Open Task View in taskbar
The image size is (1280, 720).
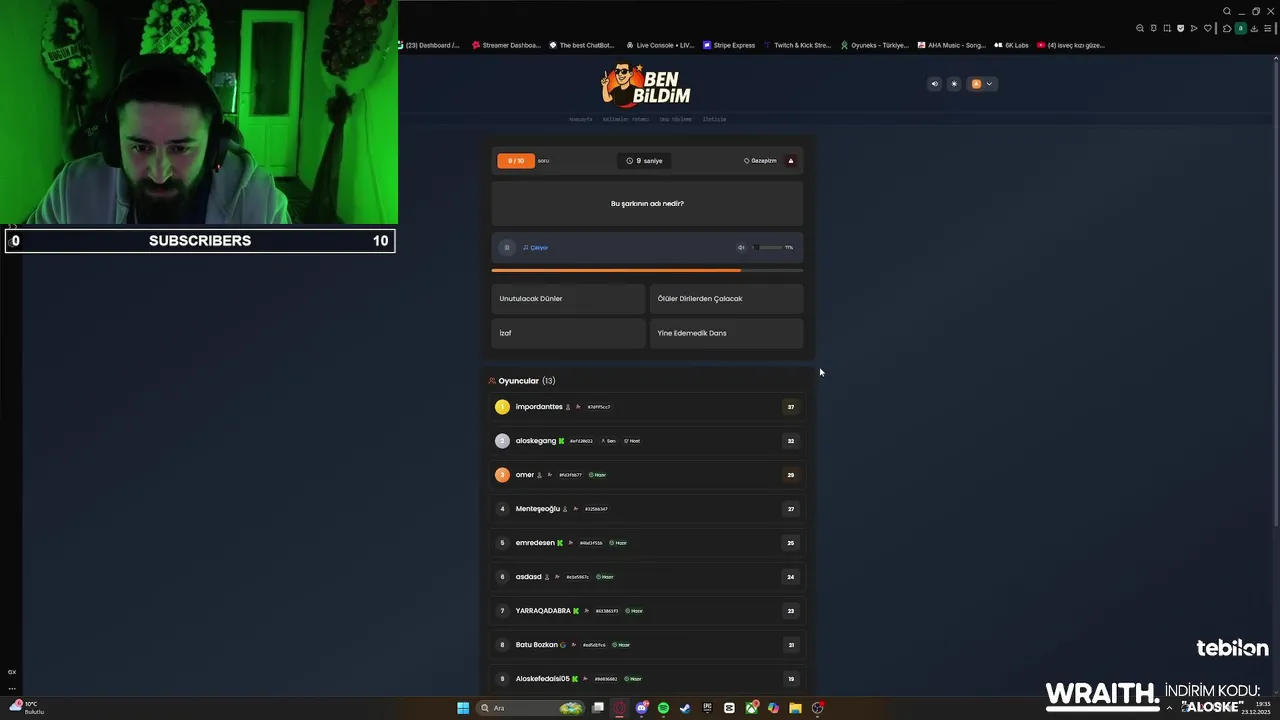(598, 708)
